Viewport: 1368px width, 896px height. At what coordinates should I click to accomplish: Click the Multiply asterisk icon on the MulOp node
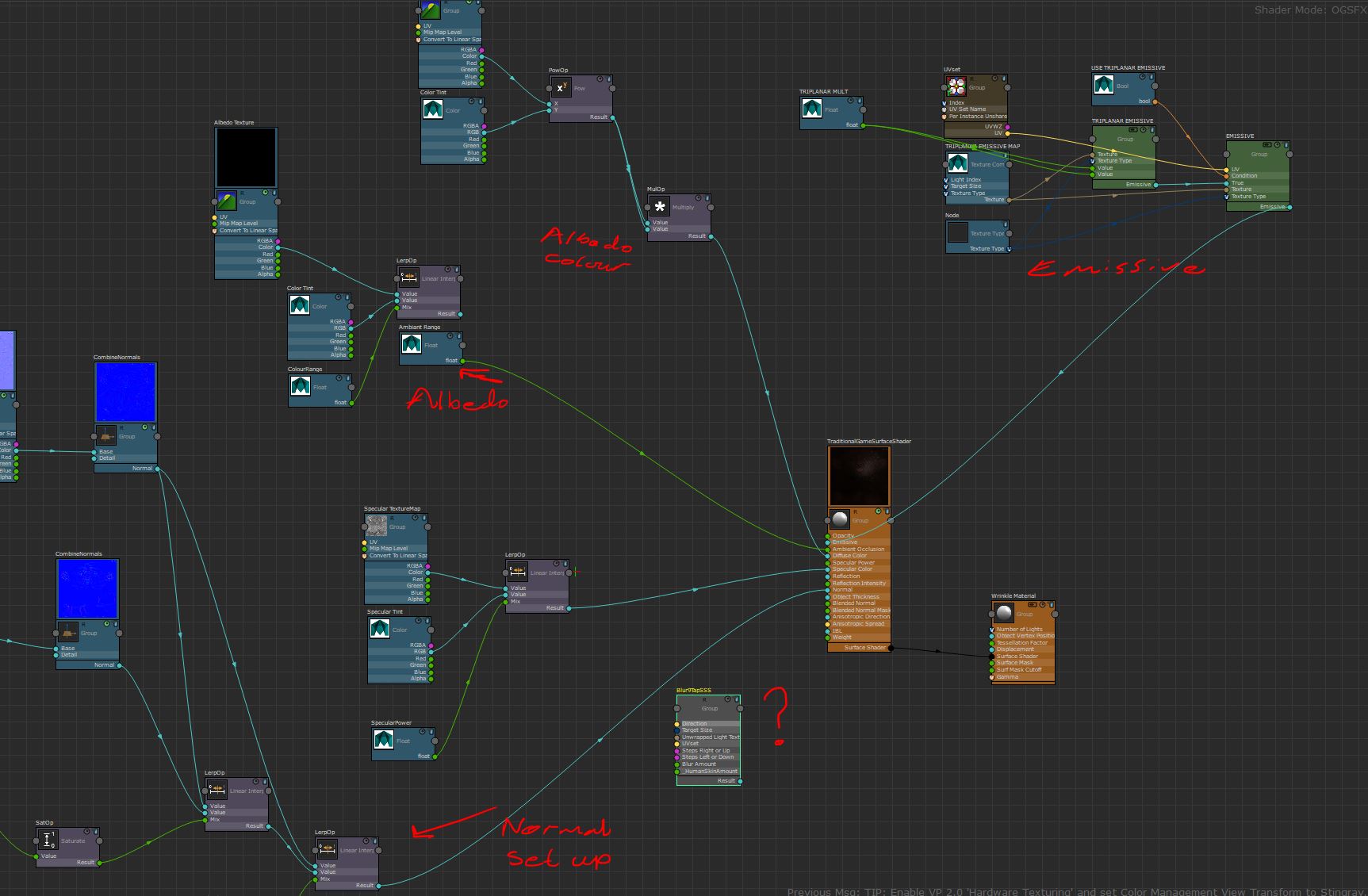(660, 208)
